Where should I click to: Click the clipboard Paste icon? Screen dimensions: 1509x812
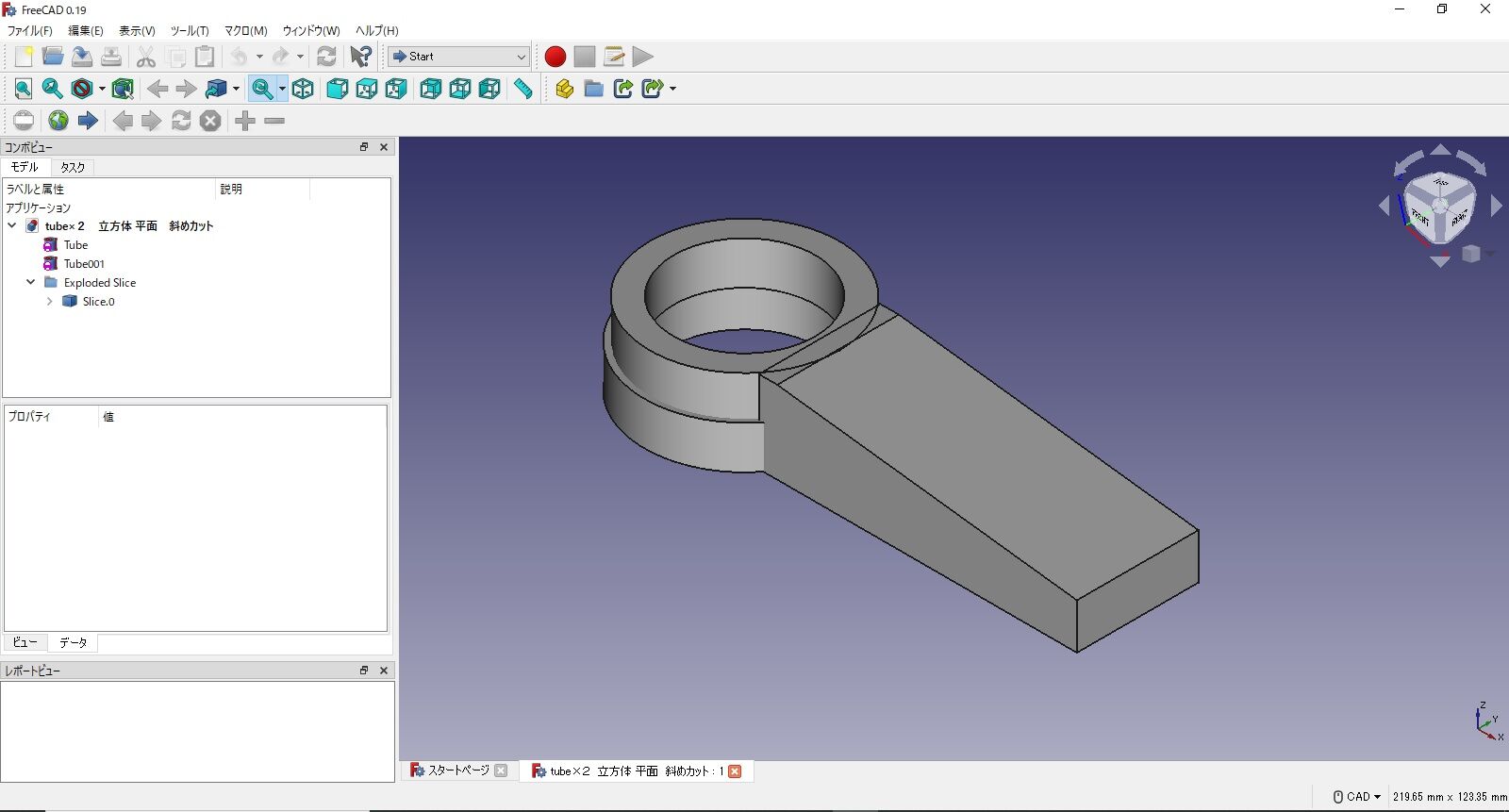pyautogui.click(x=205, y=57)
